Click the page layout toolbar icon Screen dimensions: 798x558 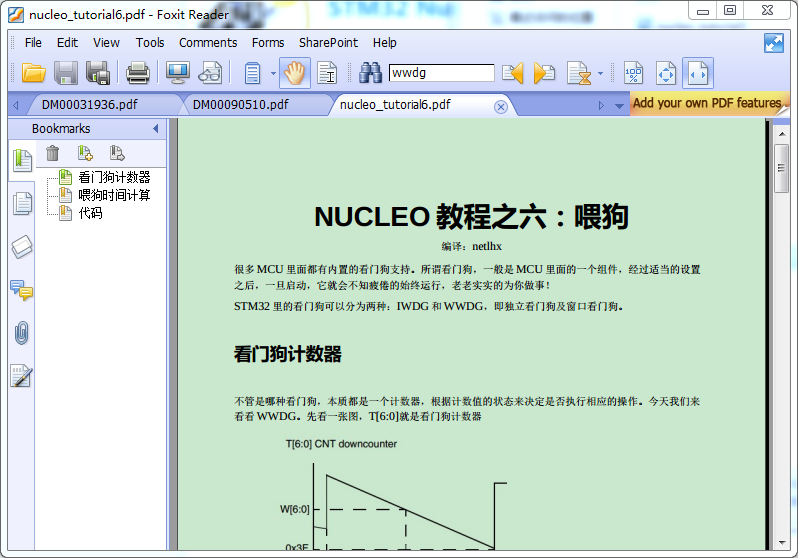[252, 73]
